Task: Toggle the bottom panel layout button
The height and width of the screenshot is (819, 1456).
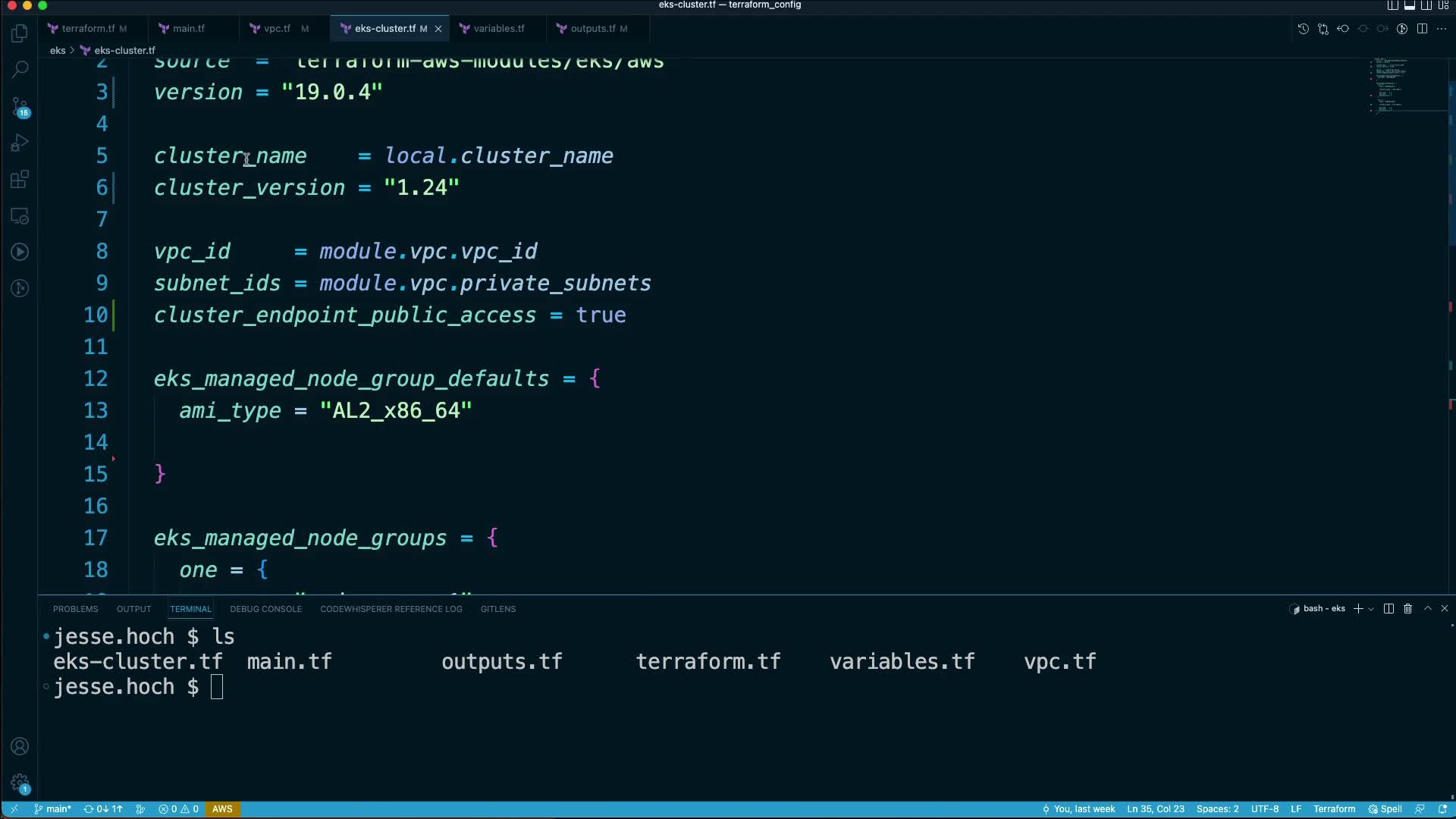Action: click(x=1410, y=5)
